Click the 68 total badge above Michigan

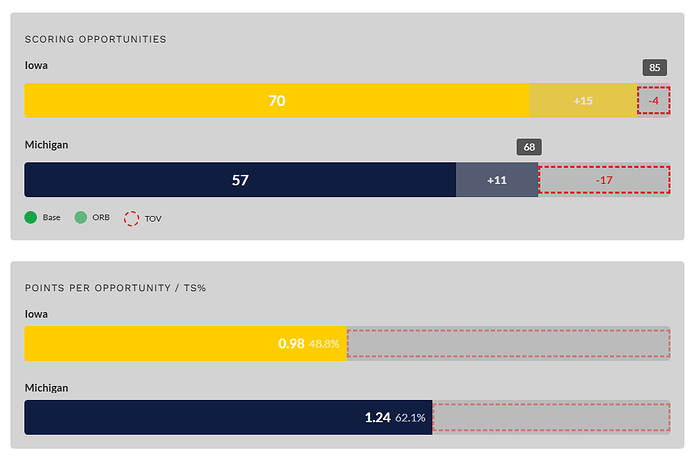pyautogui.click(x=529, y=147)
